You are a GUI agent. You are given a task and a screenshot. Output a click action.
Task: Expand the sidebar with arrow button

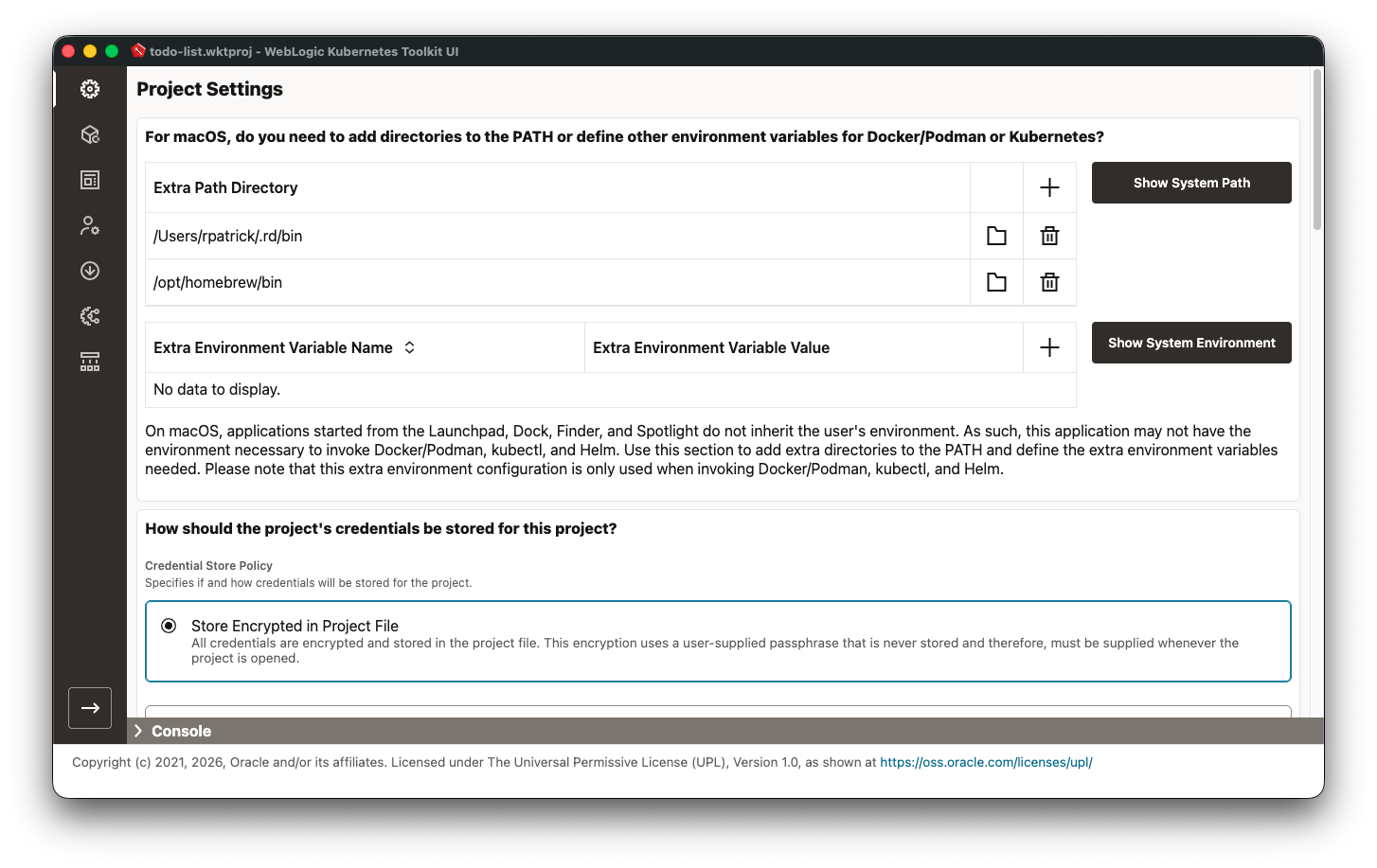pos(90,708)
